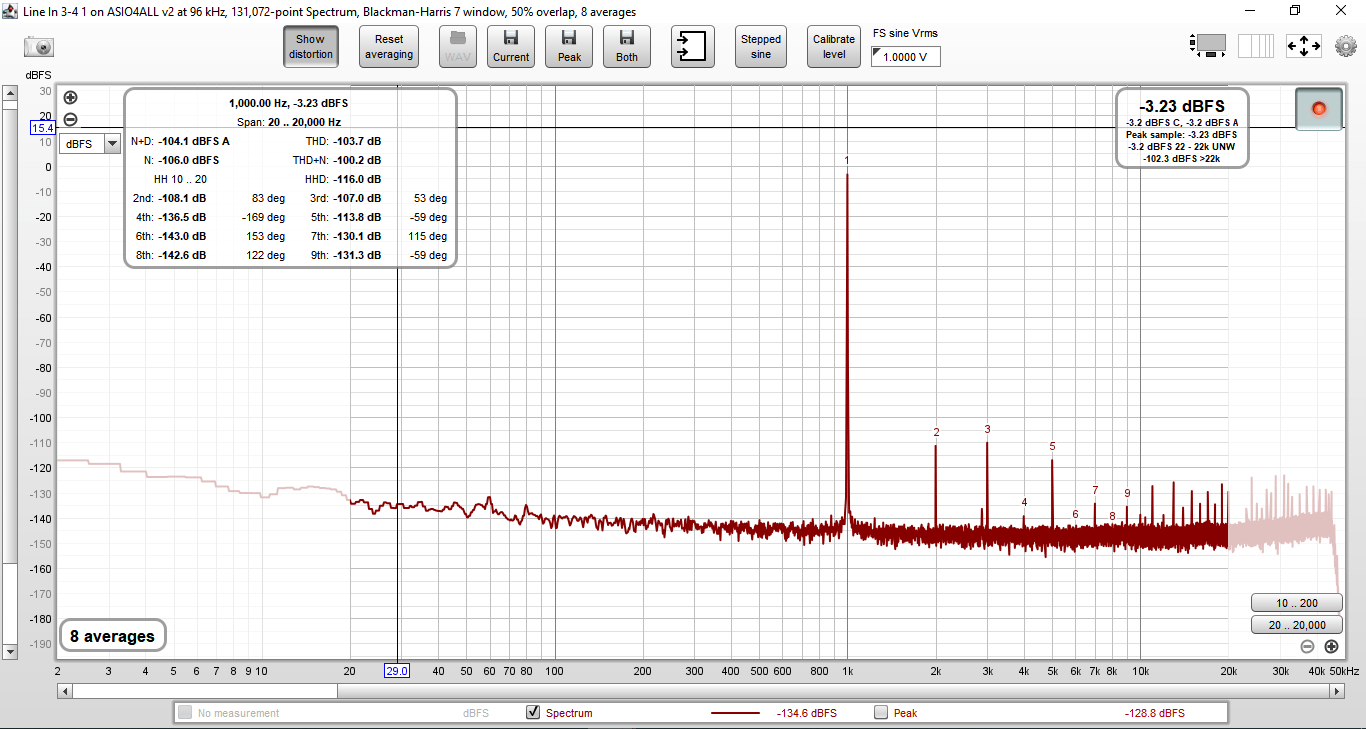Toggle the Show distortion button
This screenshot has width=1366, height=729.
tap(311, 46)
